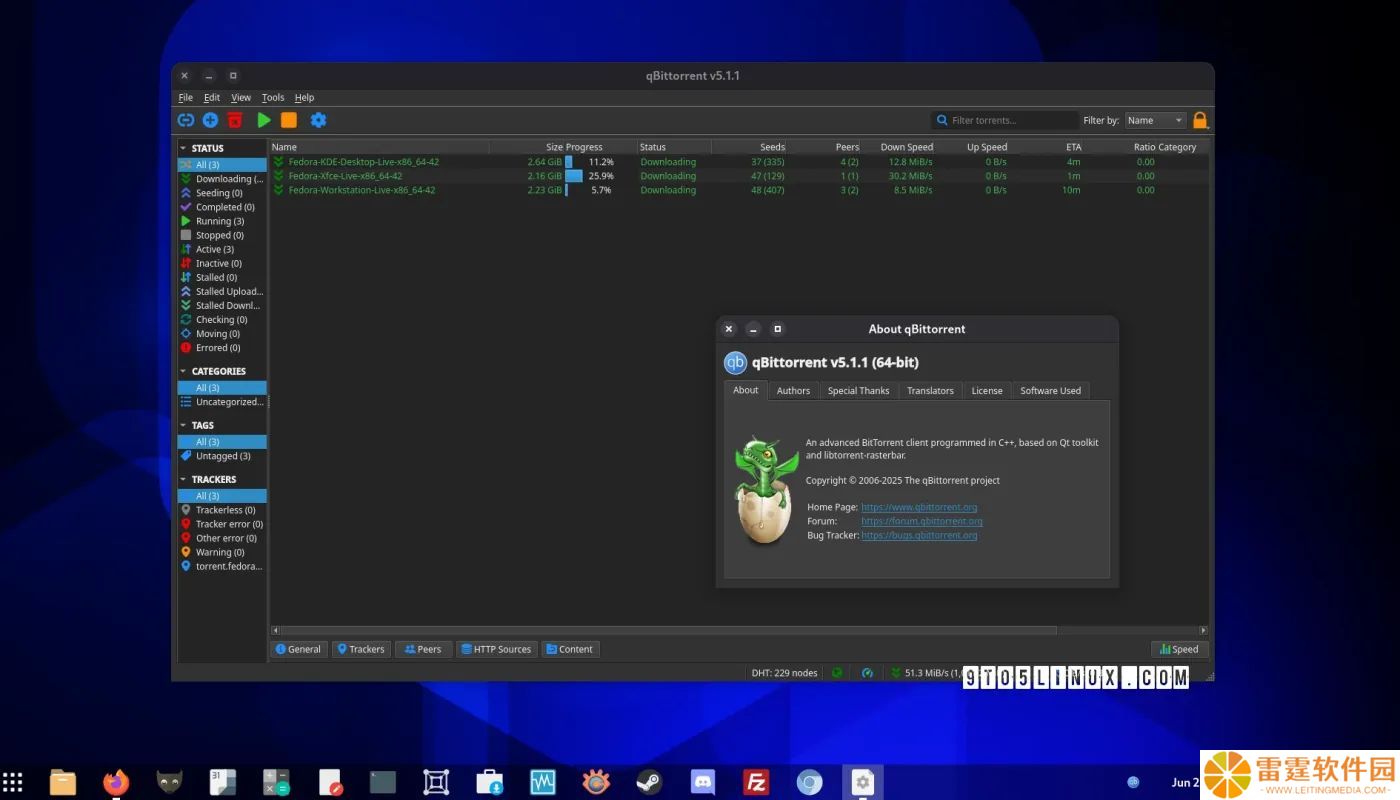The height and width of the screenshot is (800, 1400).
Task: Filter by Moving (0) status
Action: click(222, 334)
